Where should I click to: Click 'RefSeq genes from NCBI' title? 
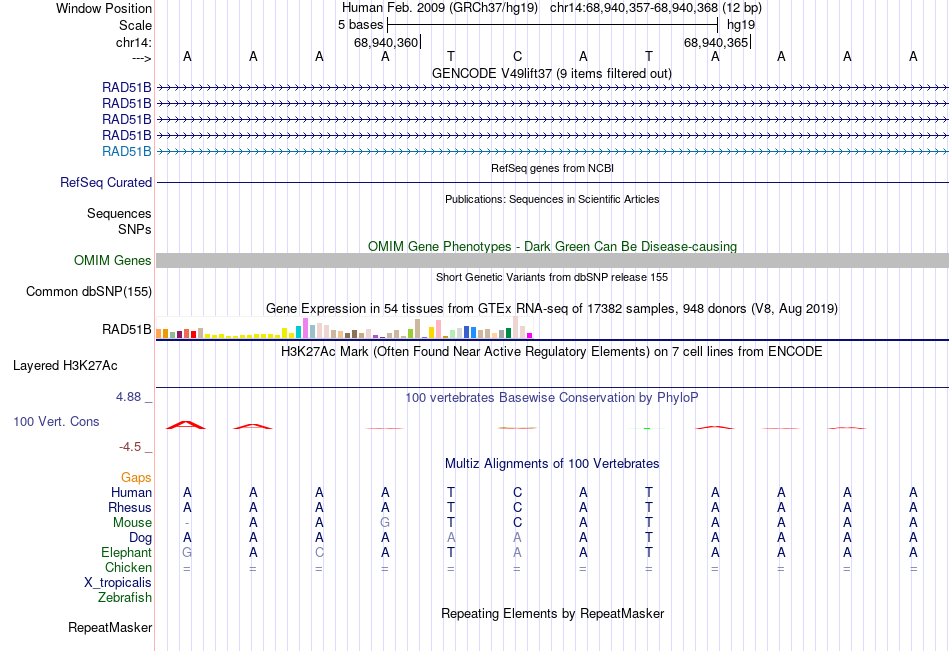point(552,168)
